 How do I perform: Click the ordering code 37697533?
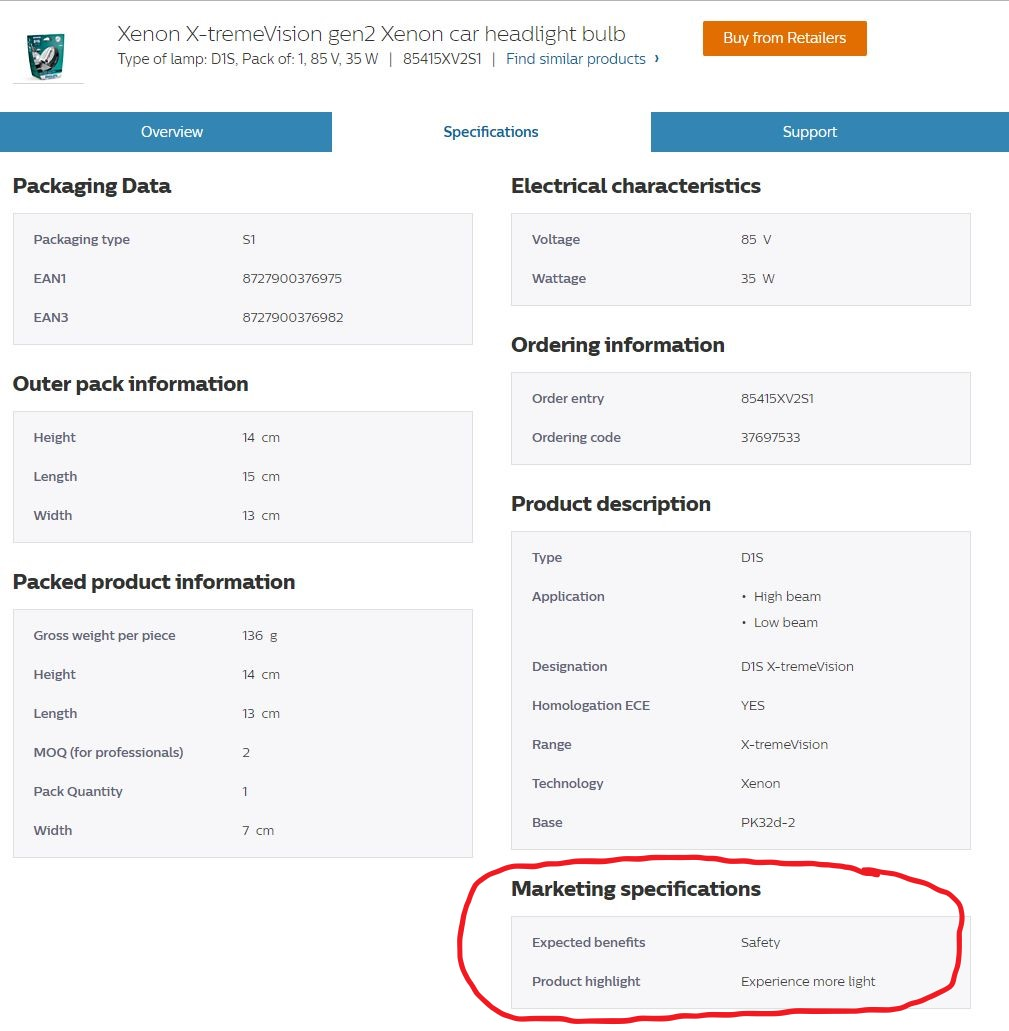tap(770, 437)
